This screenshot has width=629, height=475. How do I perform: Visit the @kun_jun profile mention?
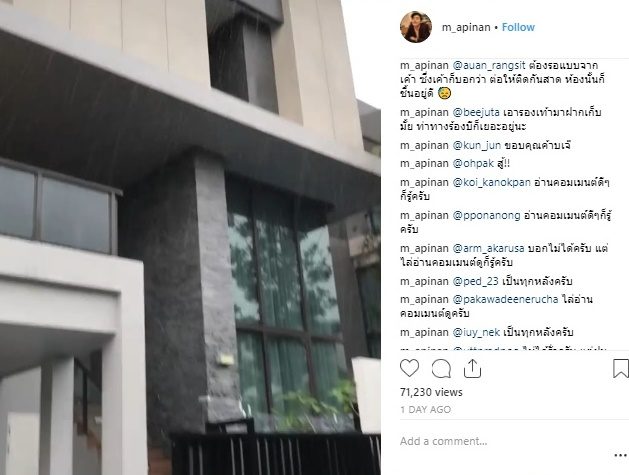click(477, 145)
